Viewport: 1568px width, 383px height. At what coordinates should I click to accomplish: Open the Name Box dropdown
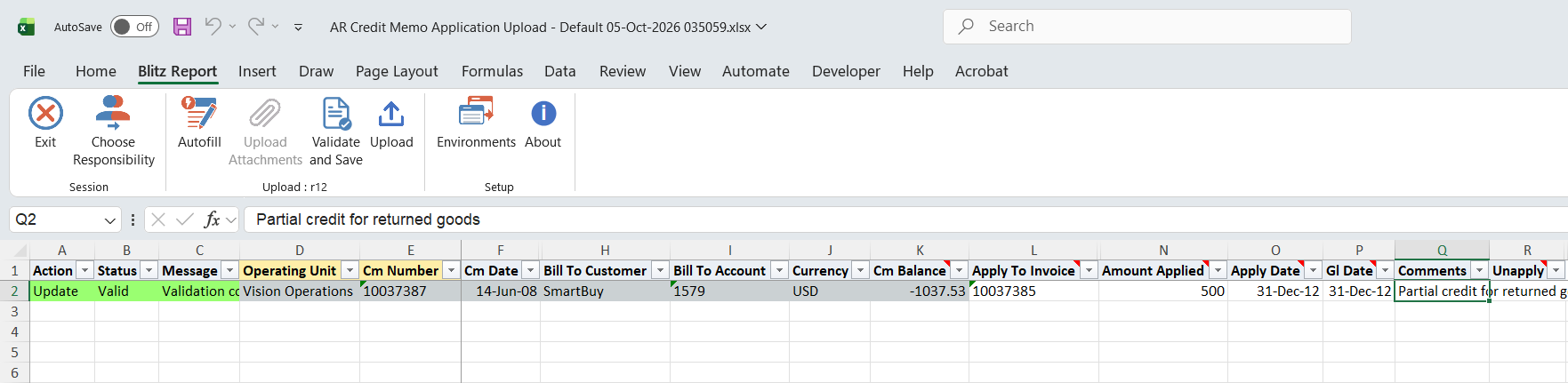pyautogui.click(x=110, y=219)
